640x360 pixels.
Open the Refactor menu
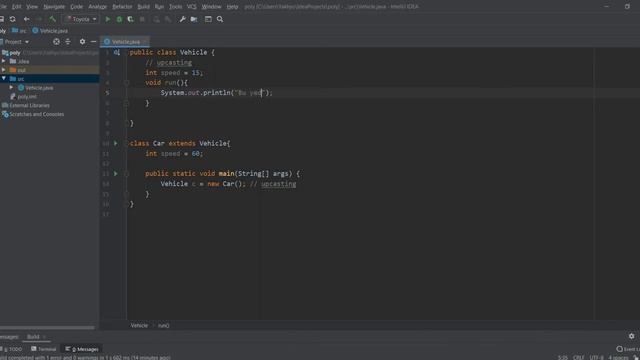pyautogui.click(x=122, y=7)
